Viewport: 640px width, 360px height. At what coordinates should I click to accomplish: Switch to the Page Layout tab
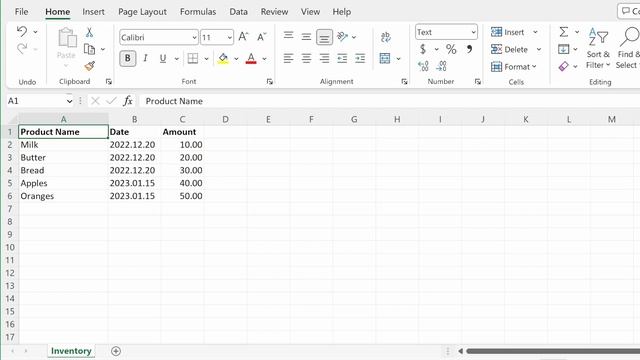click(142, 12)
